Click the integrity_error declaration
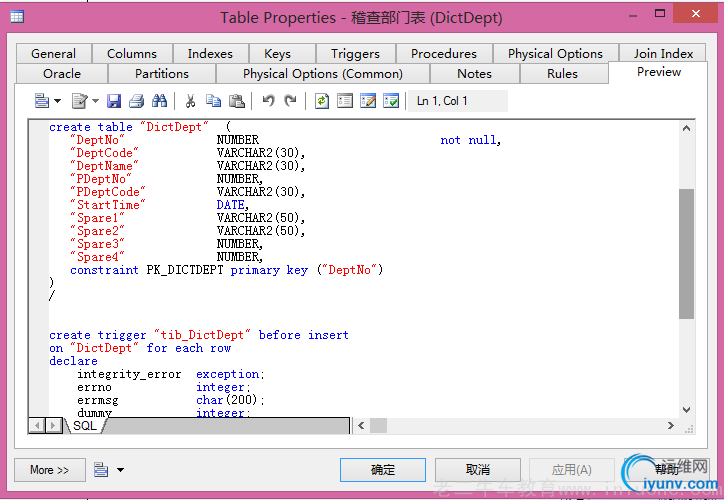 tap(129, 374)
